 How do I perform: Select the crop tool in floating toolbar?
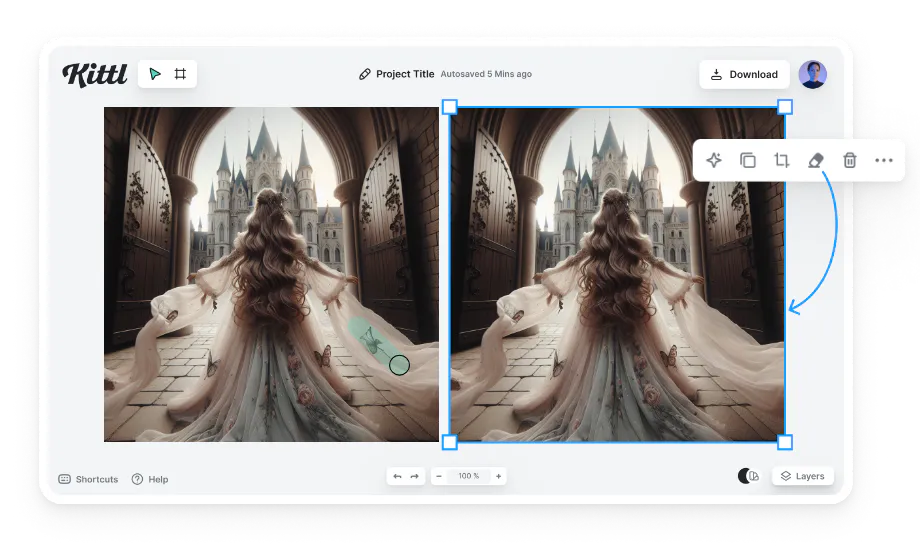(x=782, y=160)
